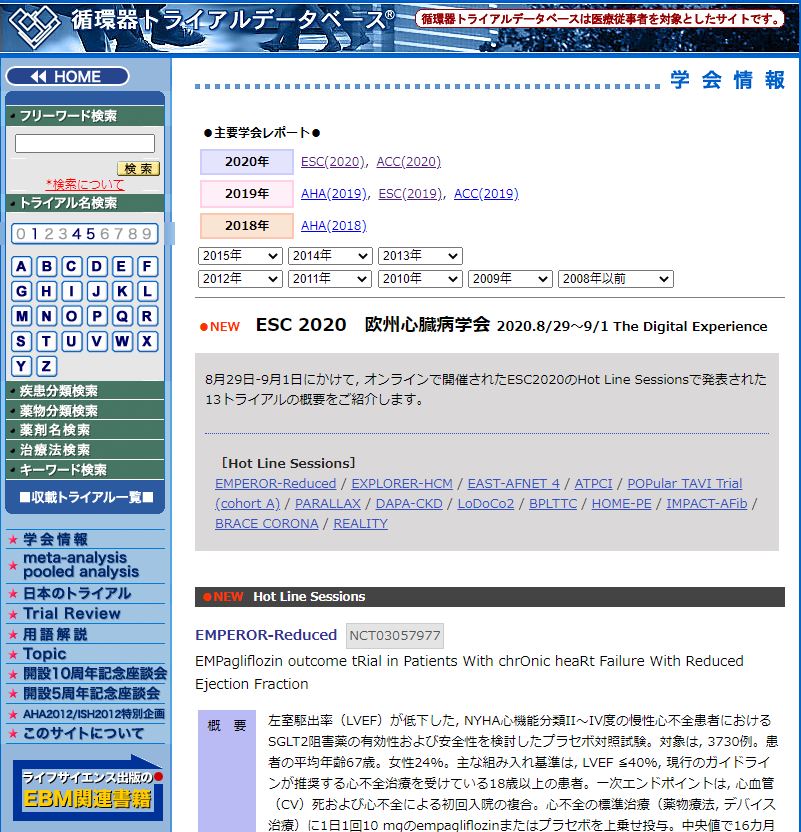This screenshot has width=801, height=832.
Task: Click the EBM関連書籍 banner
Action: pos(88,789)
